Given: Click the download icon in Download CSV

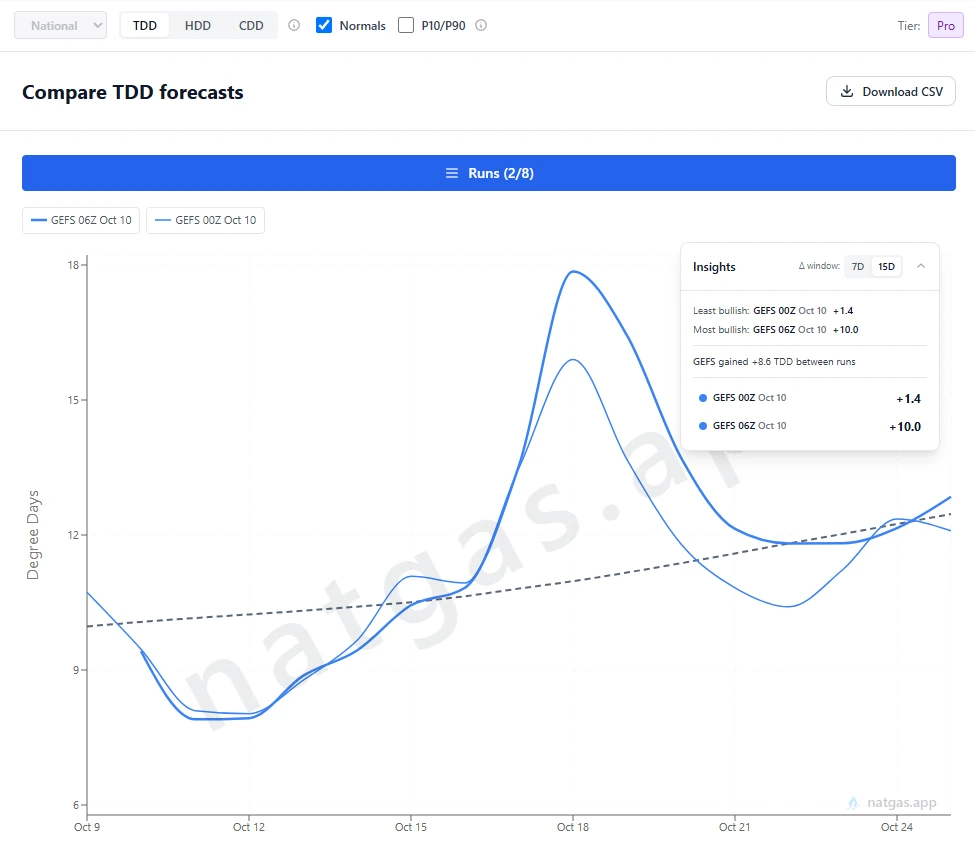Looking at the screenshot, I should pyautogui.click(x=847, y=91).
